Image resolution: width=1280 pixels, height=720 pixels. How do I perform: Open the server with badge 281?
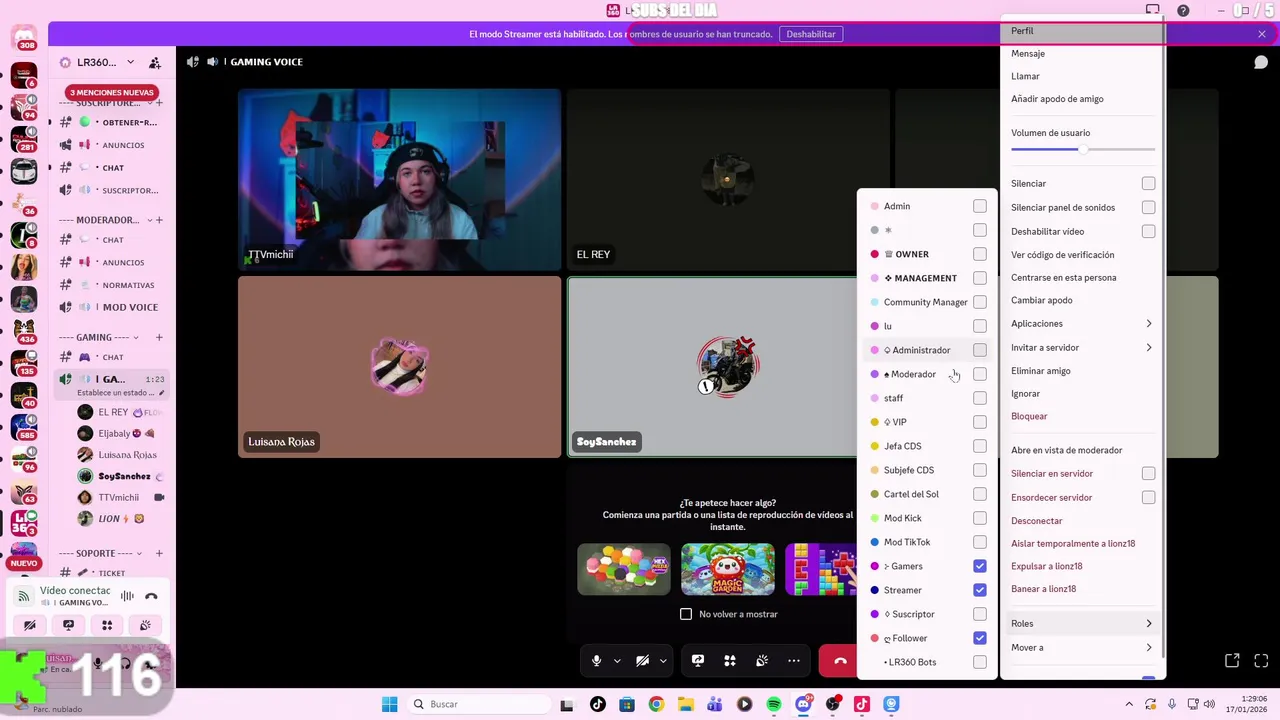click(24, 137)
